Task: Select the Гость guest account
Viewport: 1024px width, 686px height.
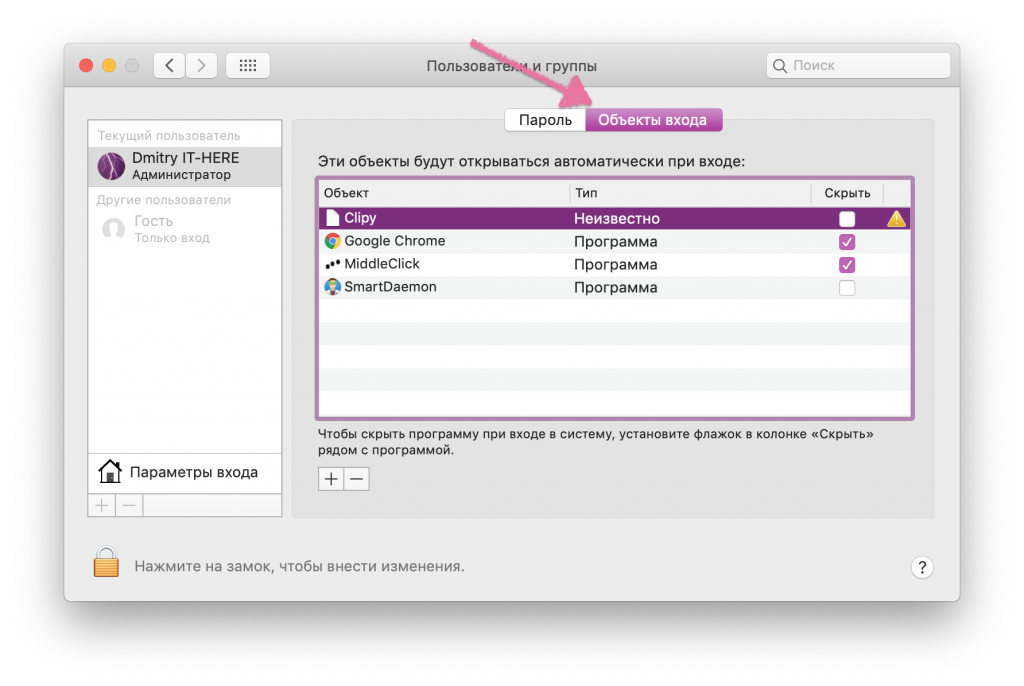Action: coord(185,229)
